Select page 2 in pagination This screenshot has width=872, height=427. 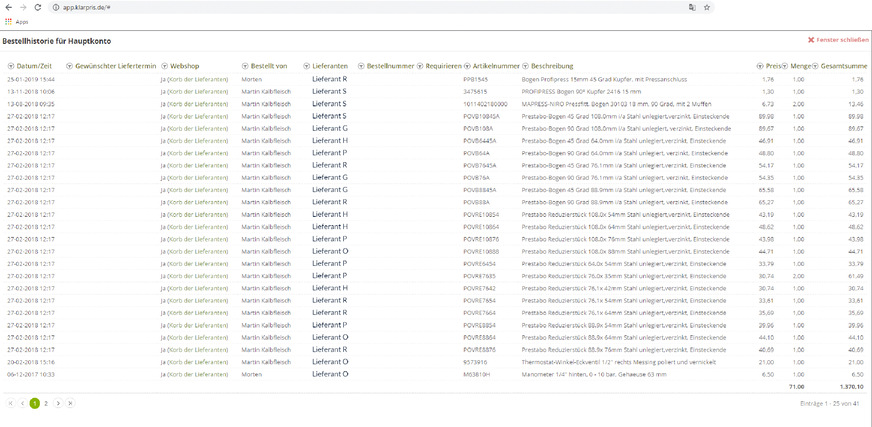pyautogui.click(x=46, y=404)
